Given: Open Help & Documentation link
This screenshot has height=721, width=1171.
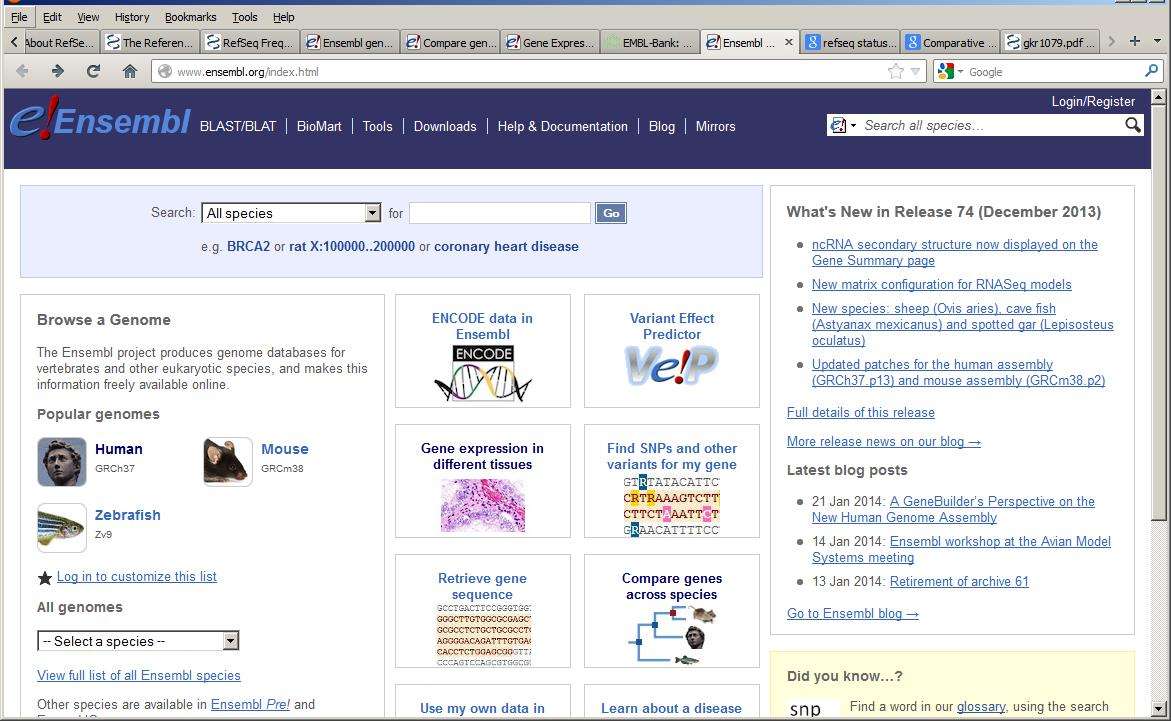Looking at the screenshot, I should pyautogui.click(x=562, y=126).
